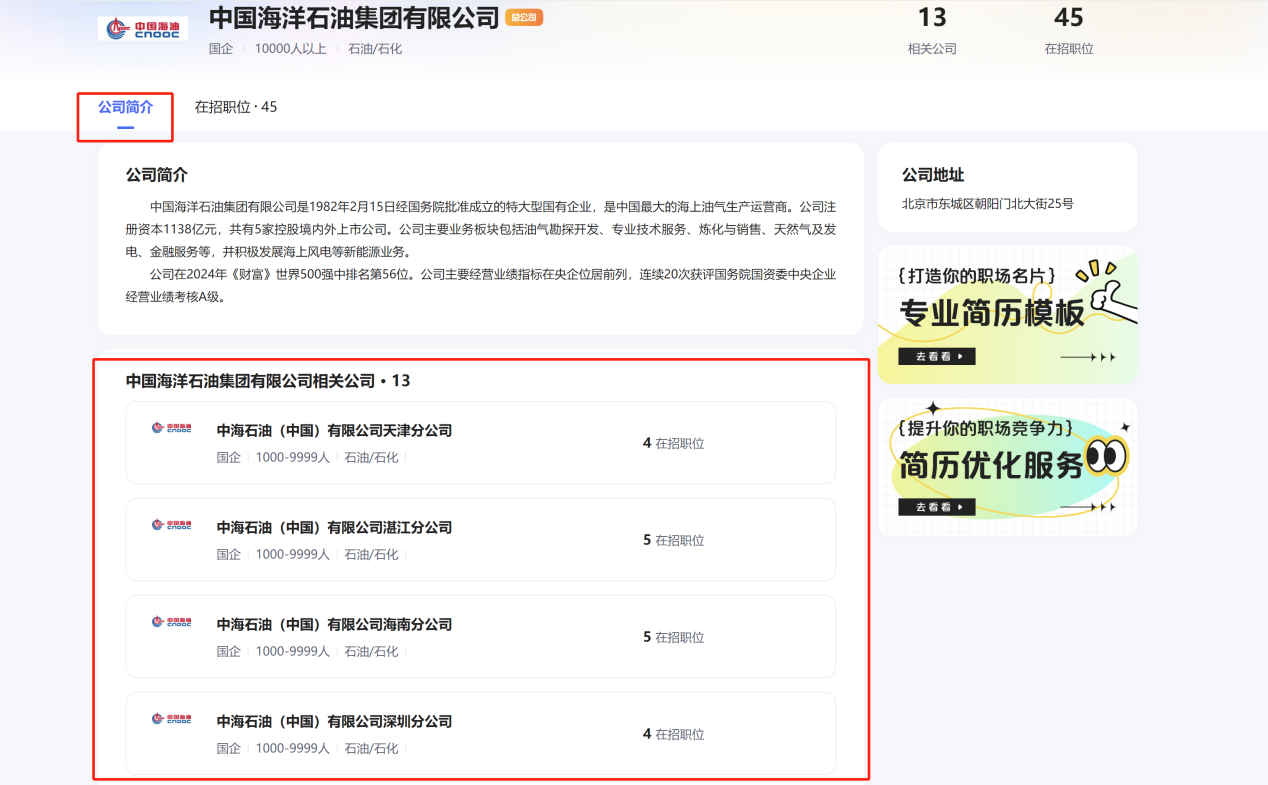The height and width of the screenshot is (785, 1268).
Task: Click the 国企 tag in the header
Action: tap(221, 48)
